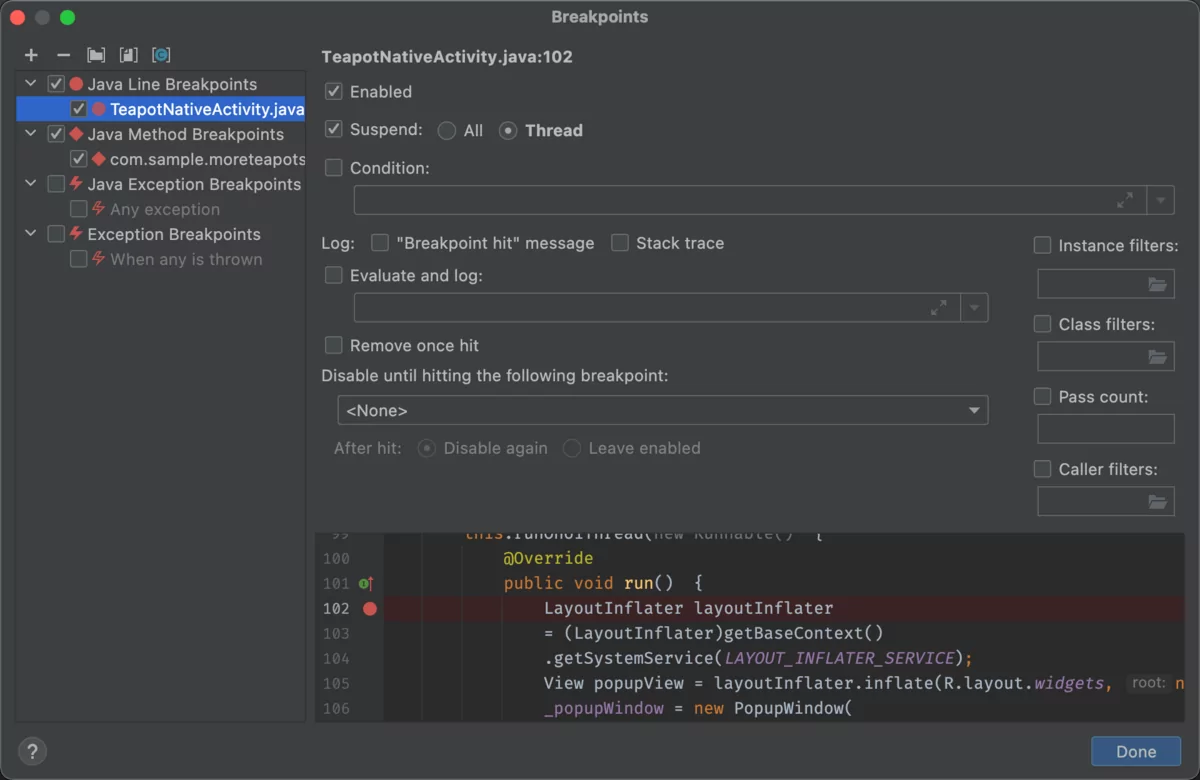Remove the selected breakpoint with the minus icon
Viewport: 1200px width, 780px height.
[x=63, y=55]
